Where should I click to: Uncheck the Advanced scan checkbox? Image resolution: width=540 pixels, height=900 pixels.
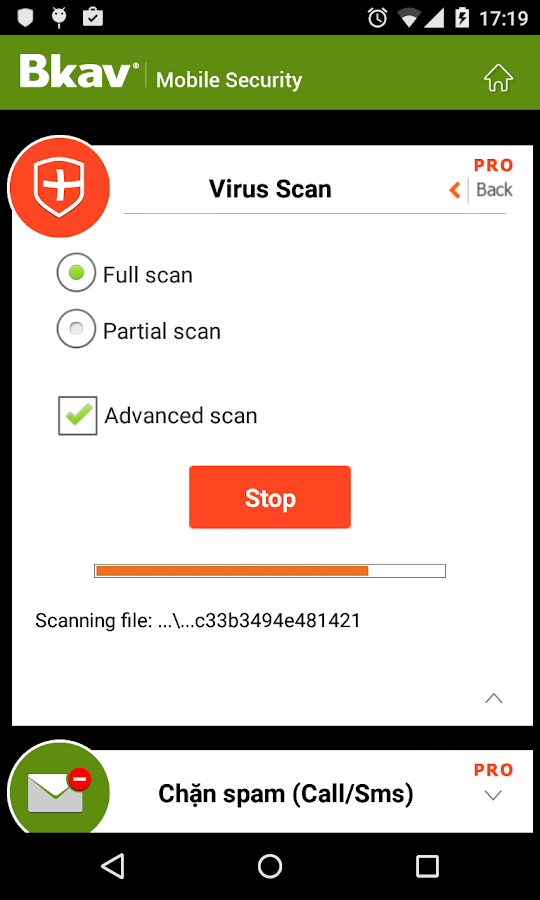point(77,416)
